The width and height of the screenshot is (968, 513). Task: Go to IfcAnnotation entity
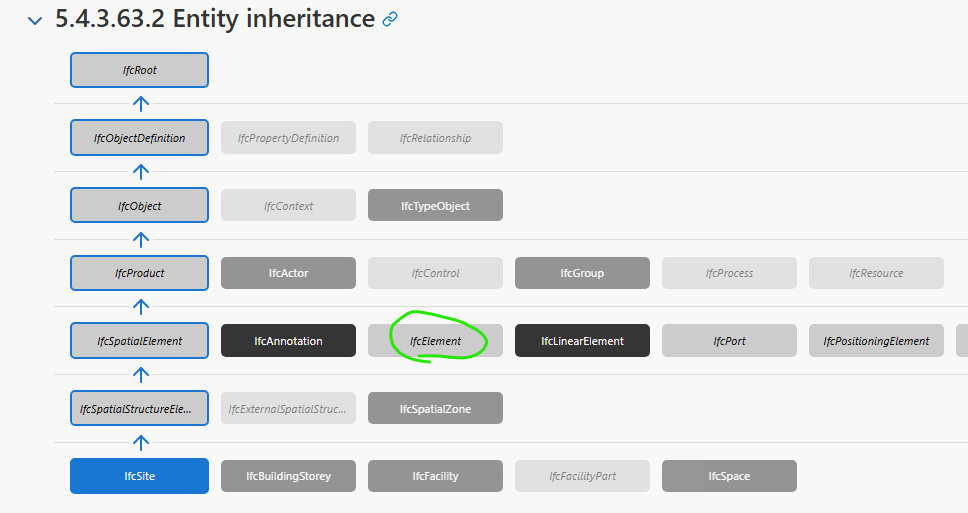tap(288, 341)
